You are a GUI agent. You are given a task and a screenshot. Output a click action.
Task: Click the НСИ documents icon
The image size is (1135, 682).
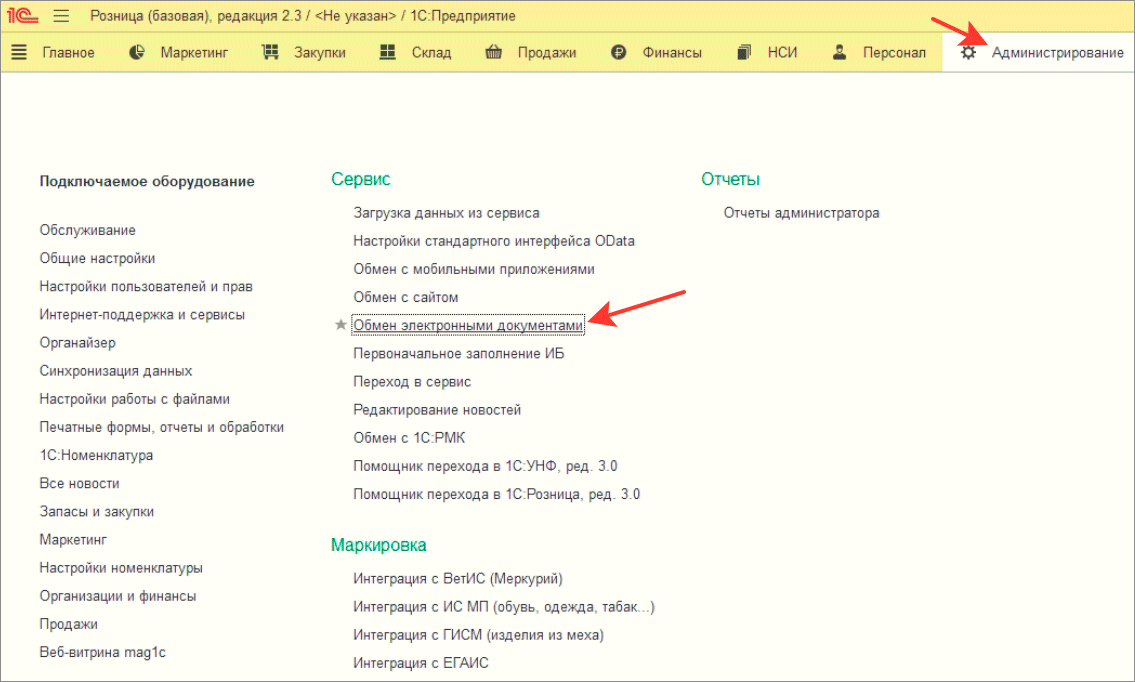(743, 52)
